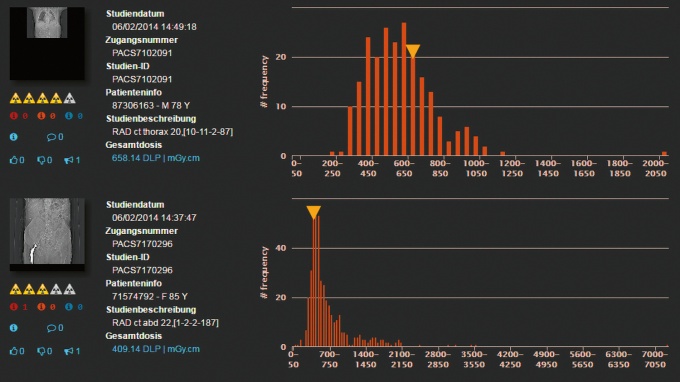
Task: Open thorax CT scout thumbnail image
Action: [47, 43]
